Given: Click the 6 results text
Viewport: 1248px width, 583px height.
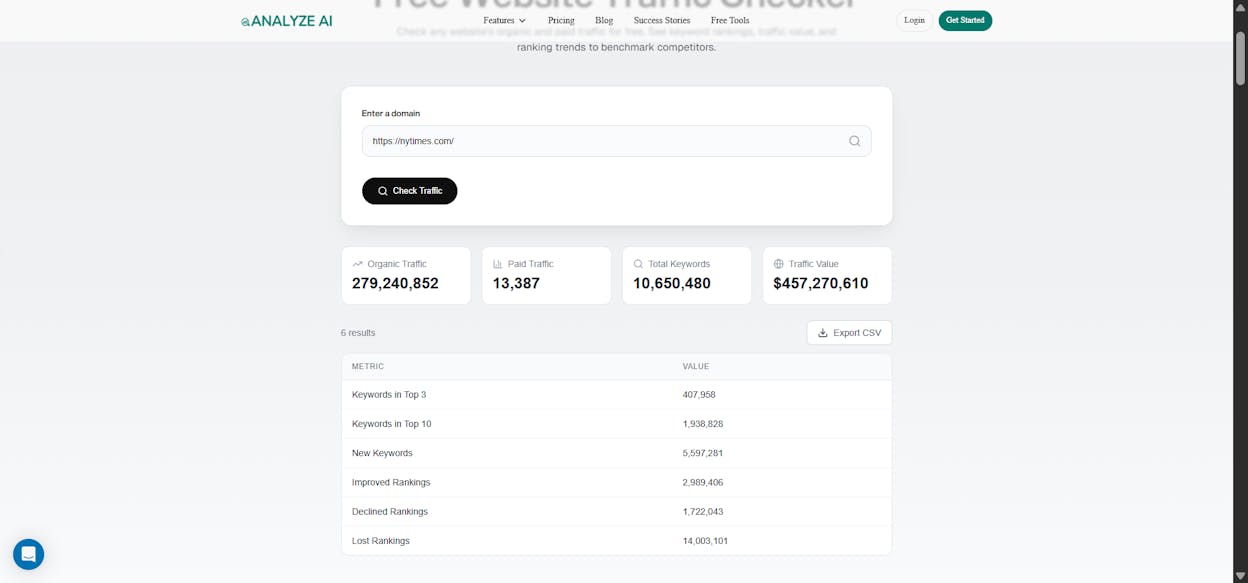Looking at the screenshot, I should coord(358,333).
